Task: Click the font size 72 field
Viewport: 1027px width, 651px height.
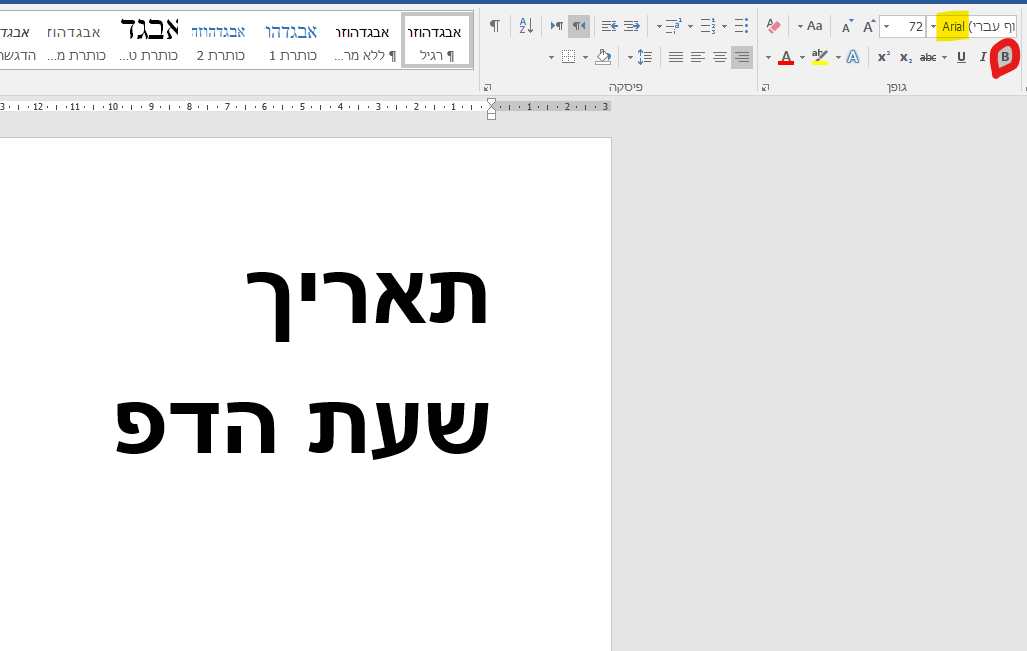Action: point(908,27)
